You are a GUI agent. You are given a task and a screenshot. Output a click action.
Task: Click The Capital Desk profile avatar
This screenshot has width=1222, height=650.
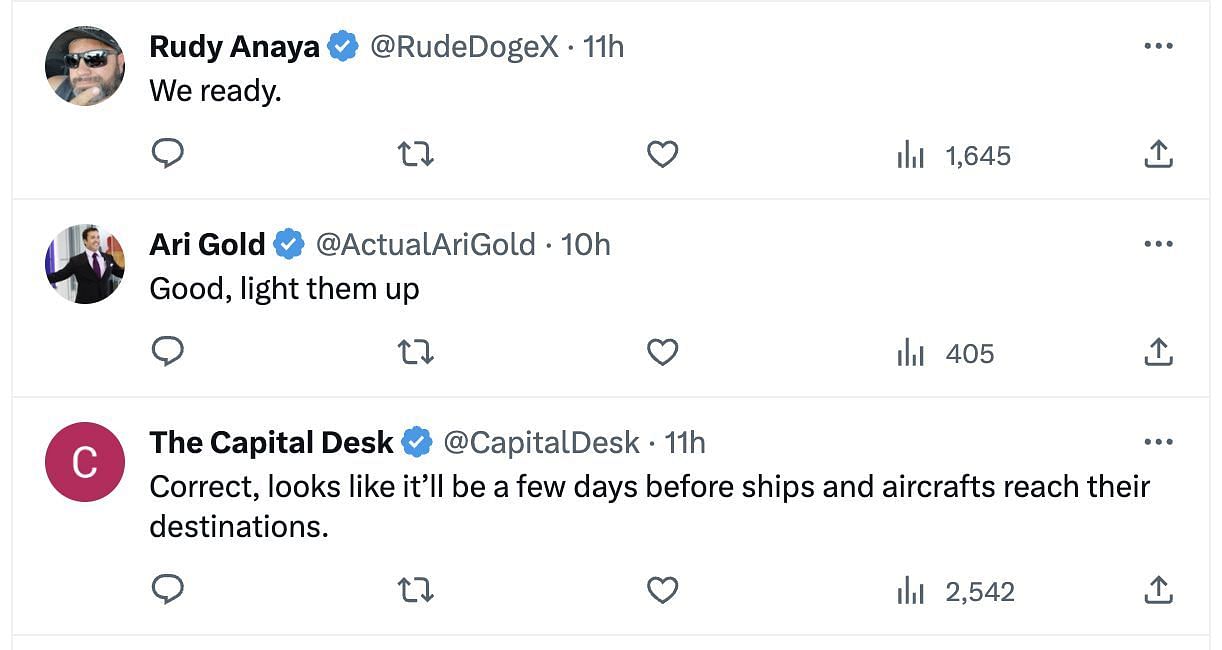tap(85, 462)
